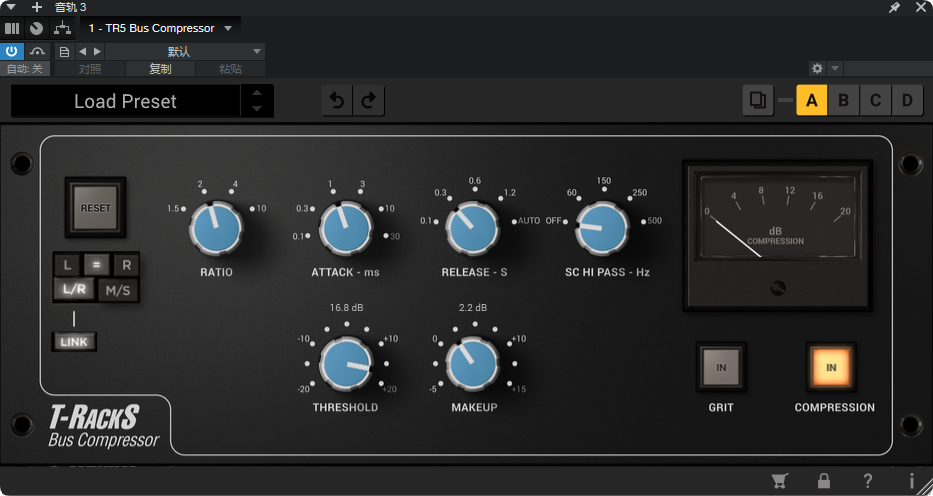Image resolution: width=933 pixels, height=496 pixels.
Task: Open the shopping cart store icon
Action: [x=779, y=481]
